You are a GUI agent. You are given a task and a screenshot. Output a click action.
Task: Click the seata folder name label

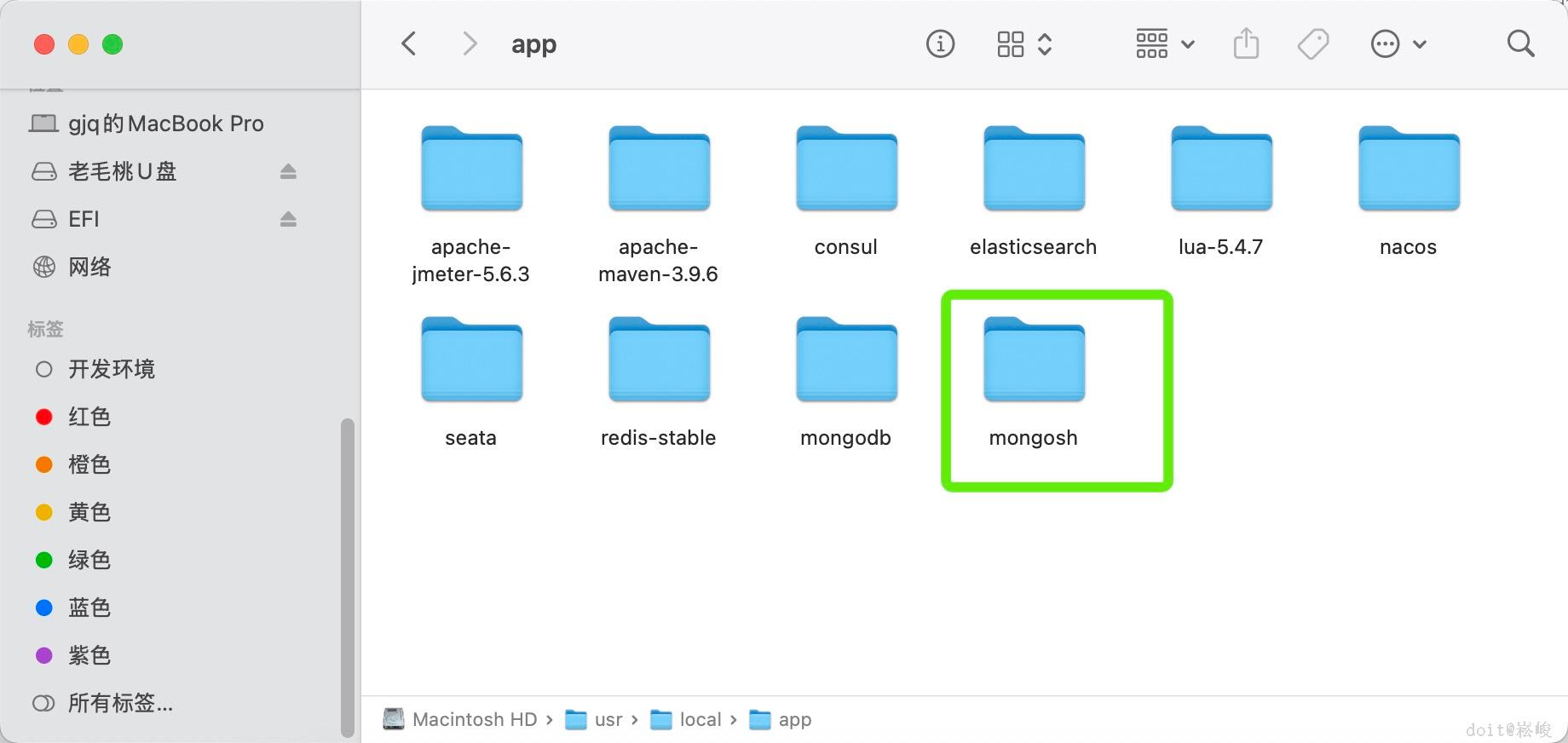471,437
